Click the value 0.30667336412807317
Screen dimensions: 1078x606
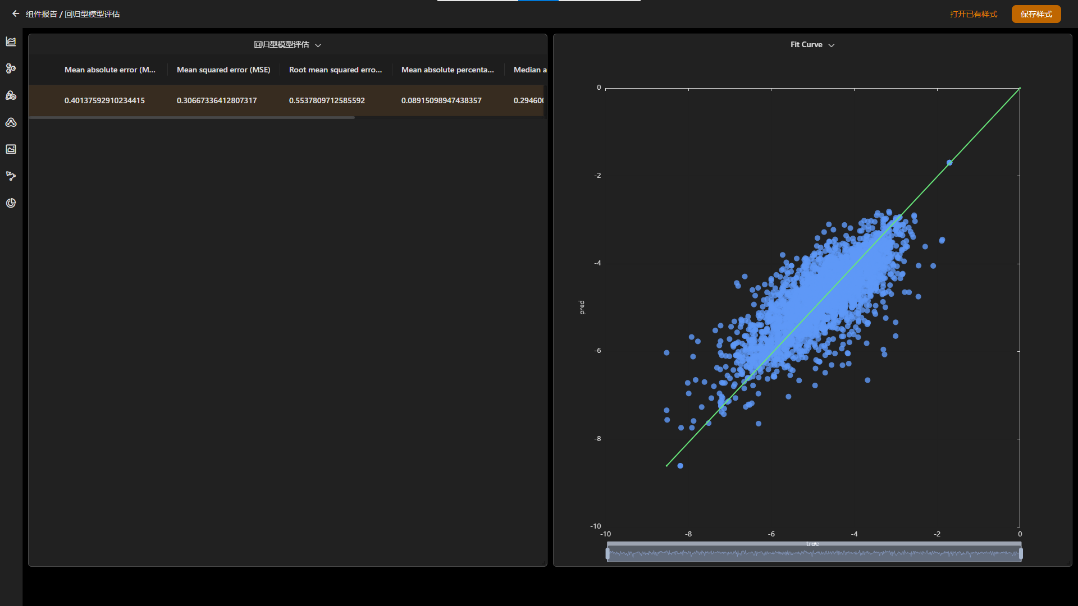point(217,100)
